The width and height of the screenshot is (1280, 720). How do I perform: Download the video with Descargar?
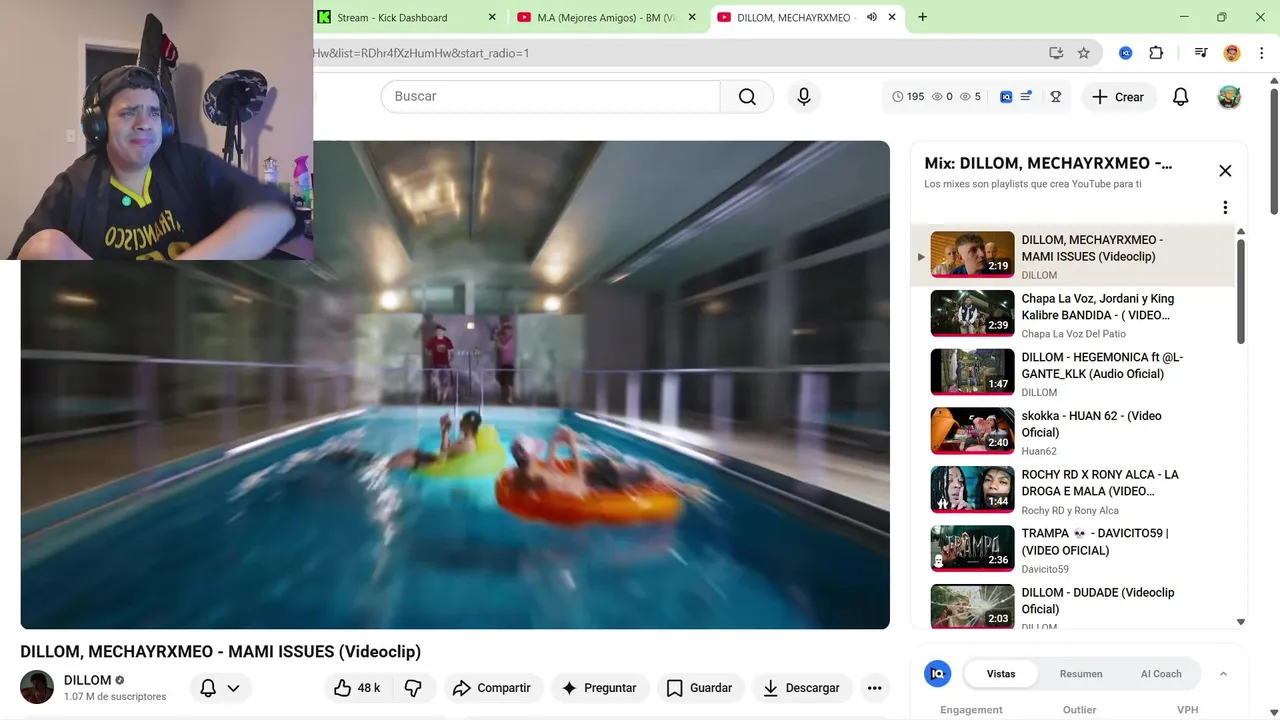point(802,688)
